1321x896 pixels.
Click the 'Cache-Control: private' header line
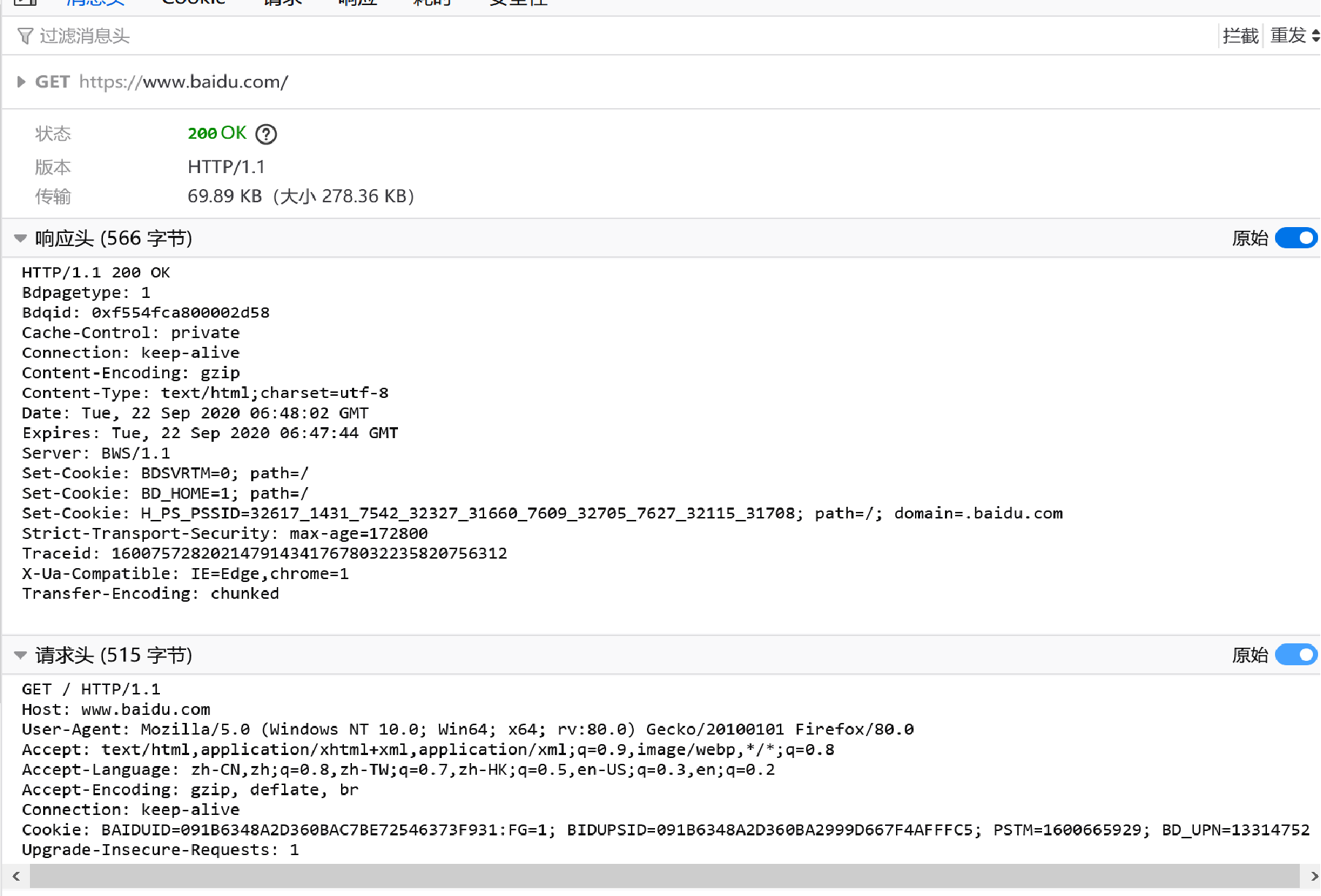pyautogui.click(x=131, y=333)
